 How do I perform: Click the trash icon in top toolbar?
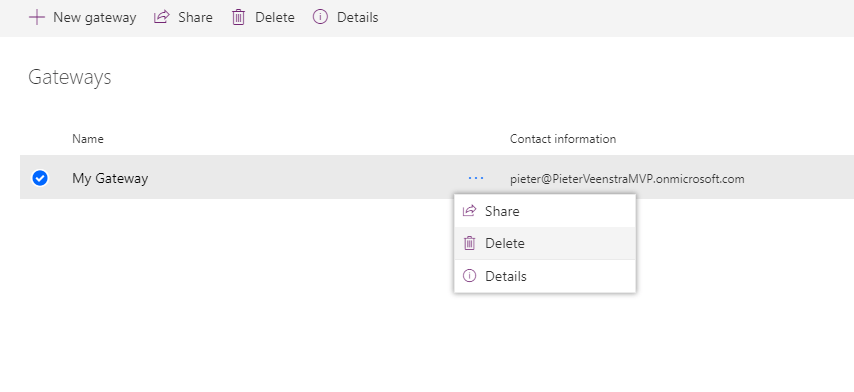[239, 17]
